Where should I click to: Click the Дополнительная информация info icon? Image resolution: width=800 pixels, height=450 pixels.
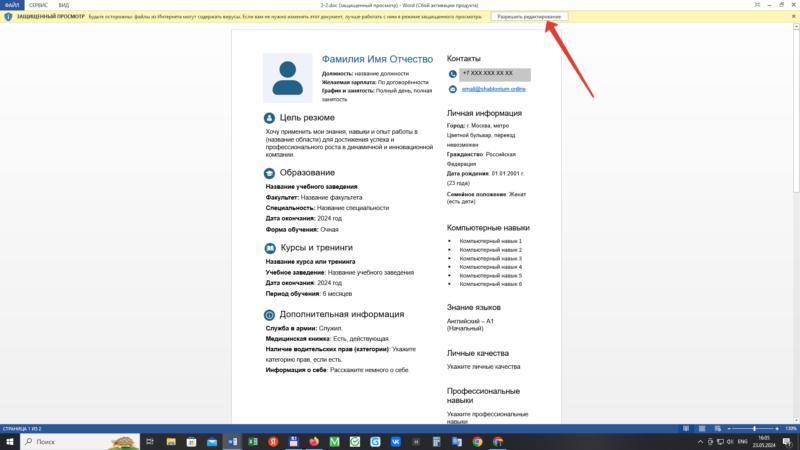point(269,315)
